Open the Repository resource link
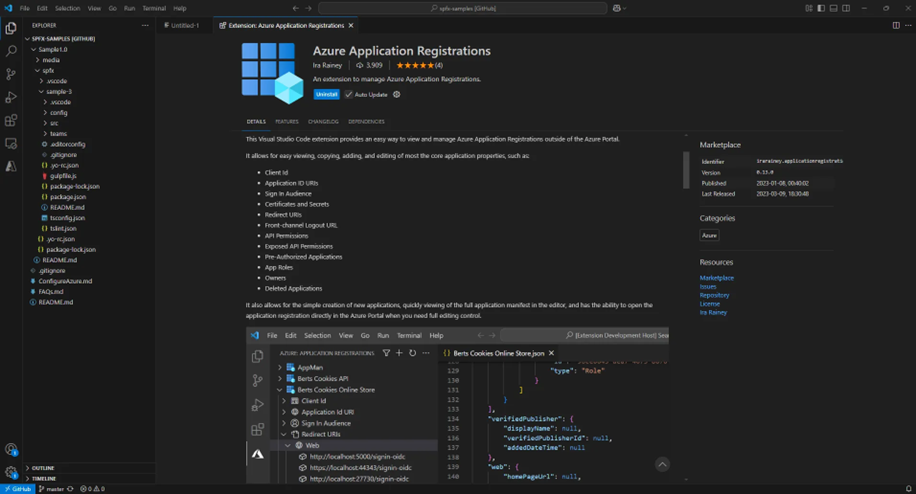Screen dimensions: 916x494 pos(714,295)
